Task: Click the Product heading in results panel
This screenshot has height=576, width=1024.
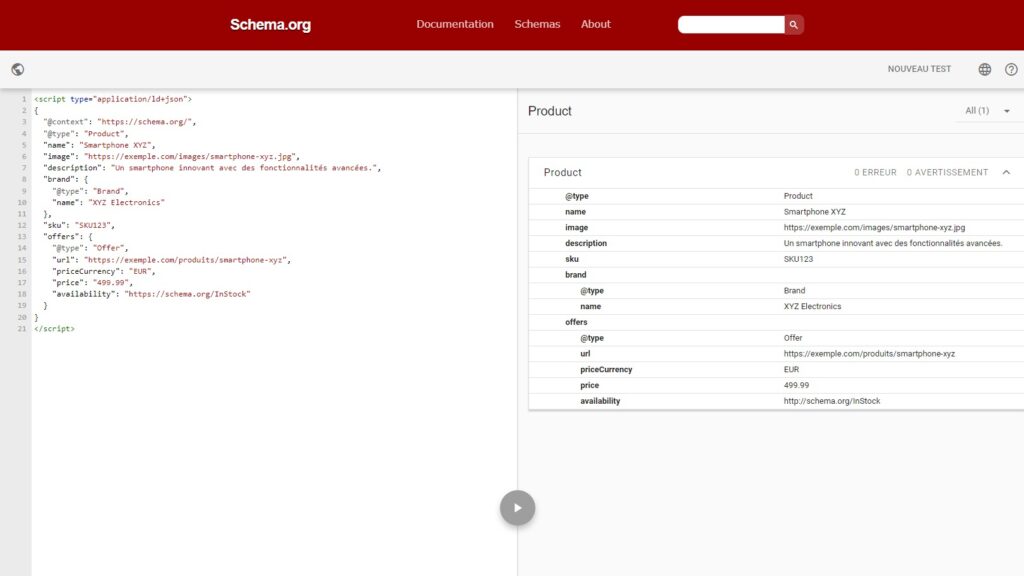Action: 549,111
